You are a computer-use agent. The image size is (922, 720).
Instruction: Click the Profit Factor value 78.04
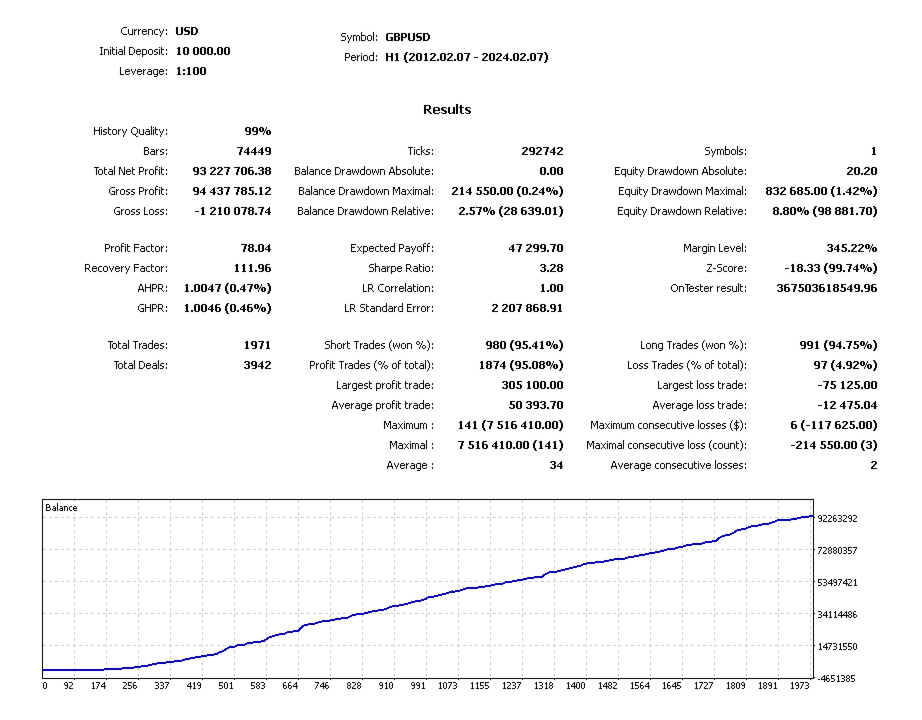coord(256,248)
